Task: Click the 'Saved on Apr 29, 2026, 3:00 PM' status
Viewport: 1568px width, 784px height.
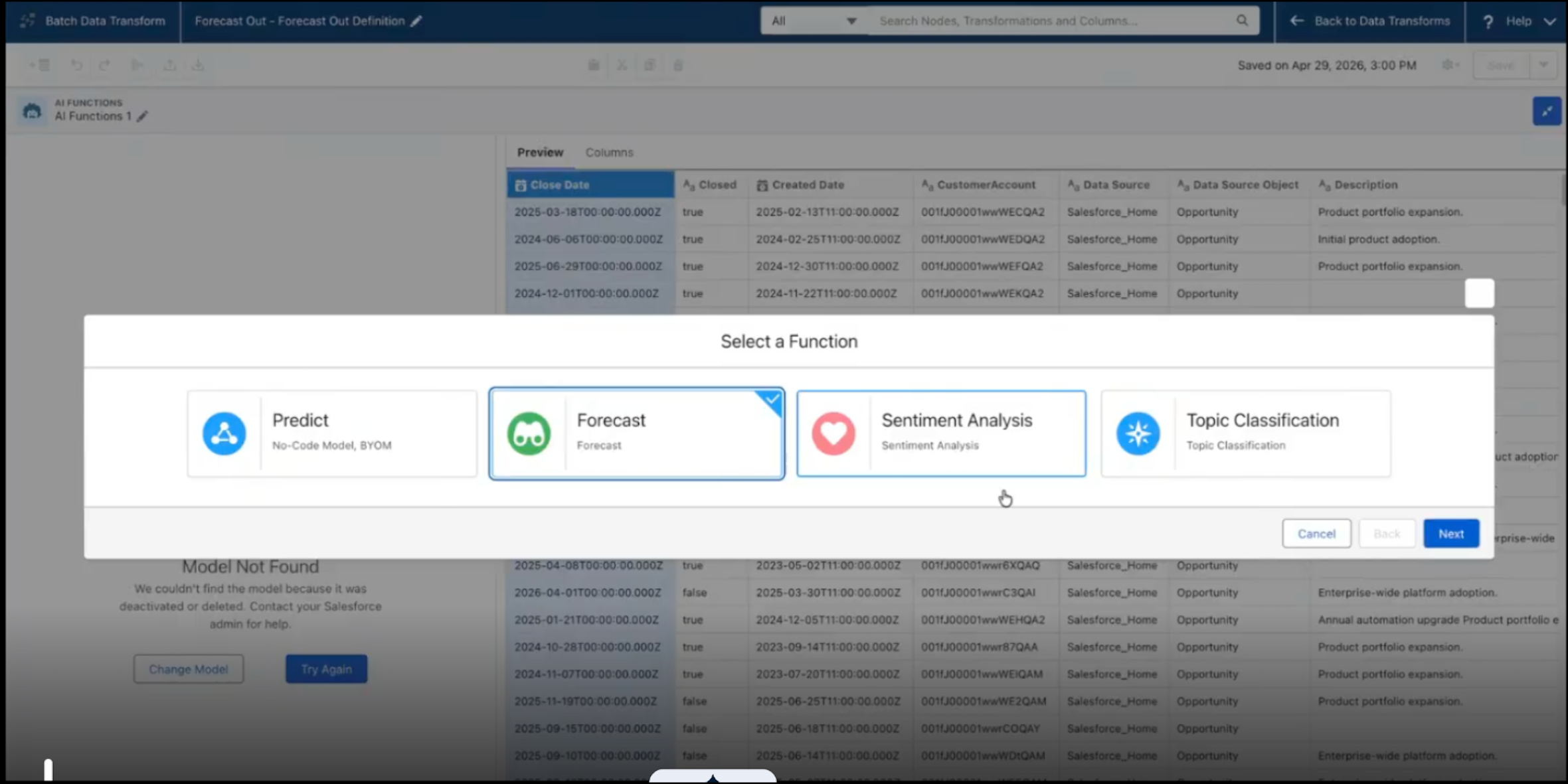Action: pos(1327,65)
